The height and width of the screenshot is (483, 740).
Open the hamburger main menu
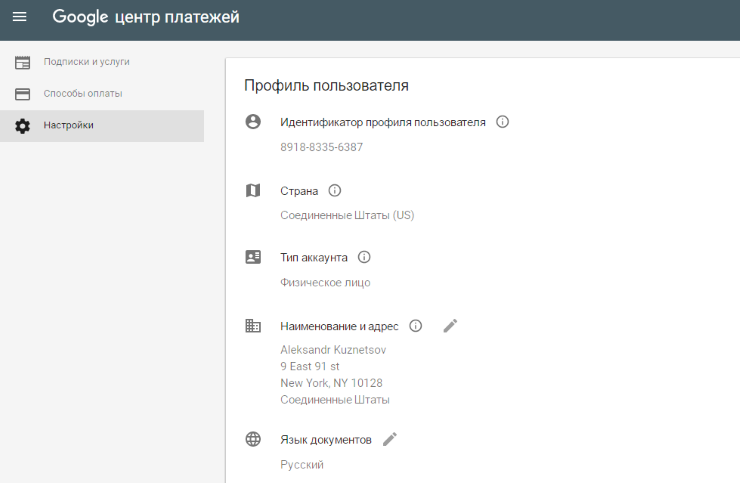tap(19, 17)
